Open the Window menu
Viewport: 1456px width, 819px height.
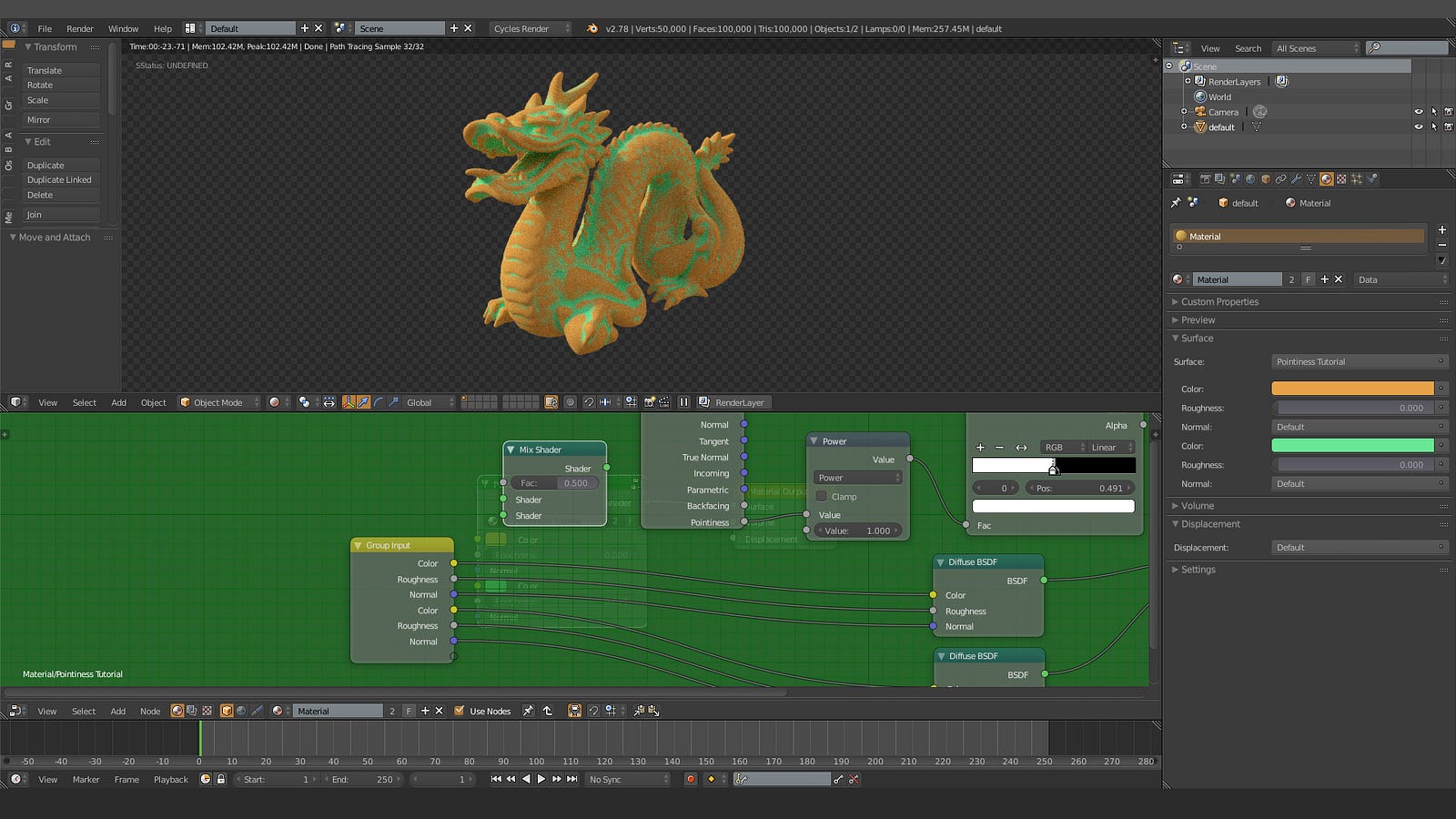(123, 28)
